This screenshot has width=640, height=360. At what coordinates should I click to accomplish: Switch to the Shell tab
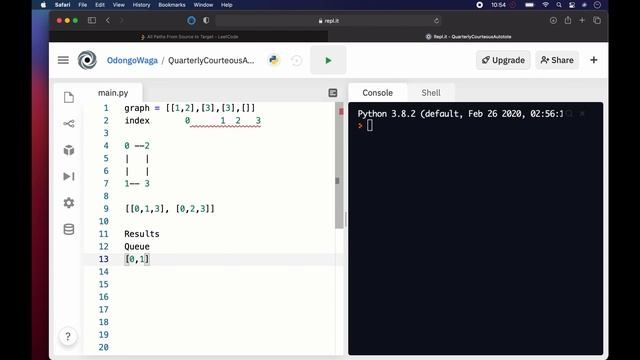[x=431, y=93]
